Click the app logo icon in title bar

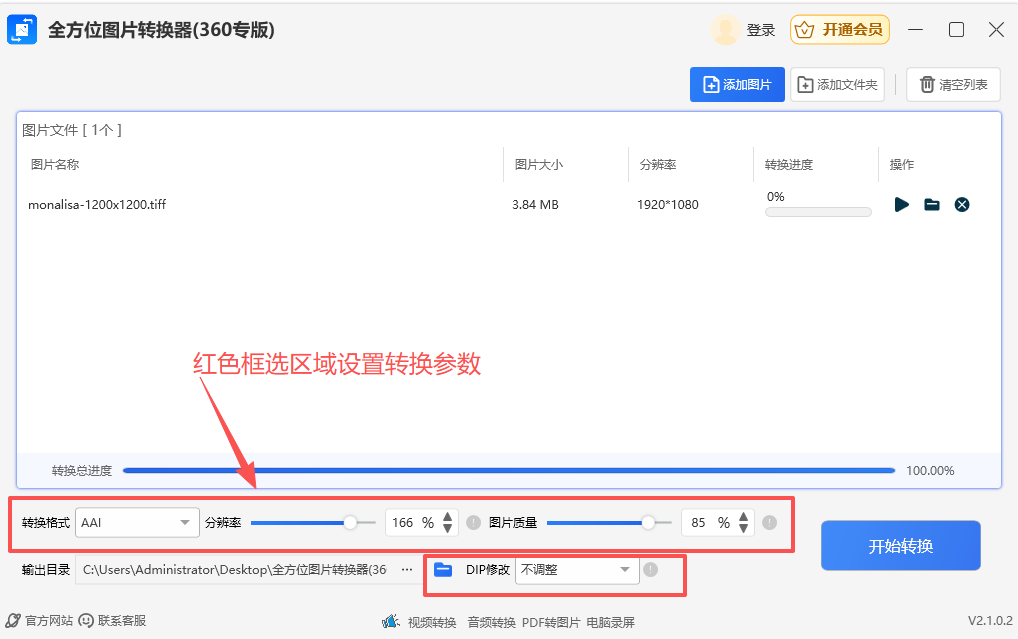pos(21,29)
